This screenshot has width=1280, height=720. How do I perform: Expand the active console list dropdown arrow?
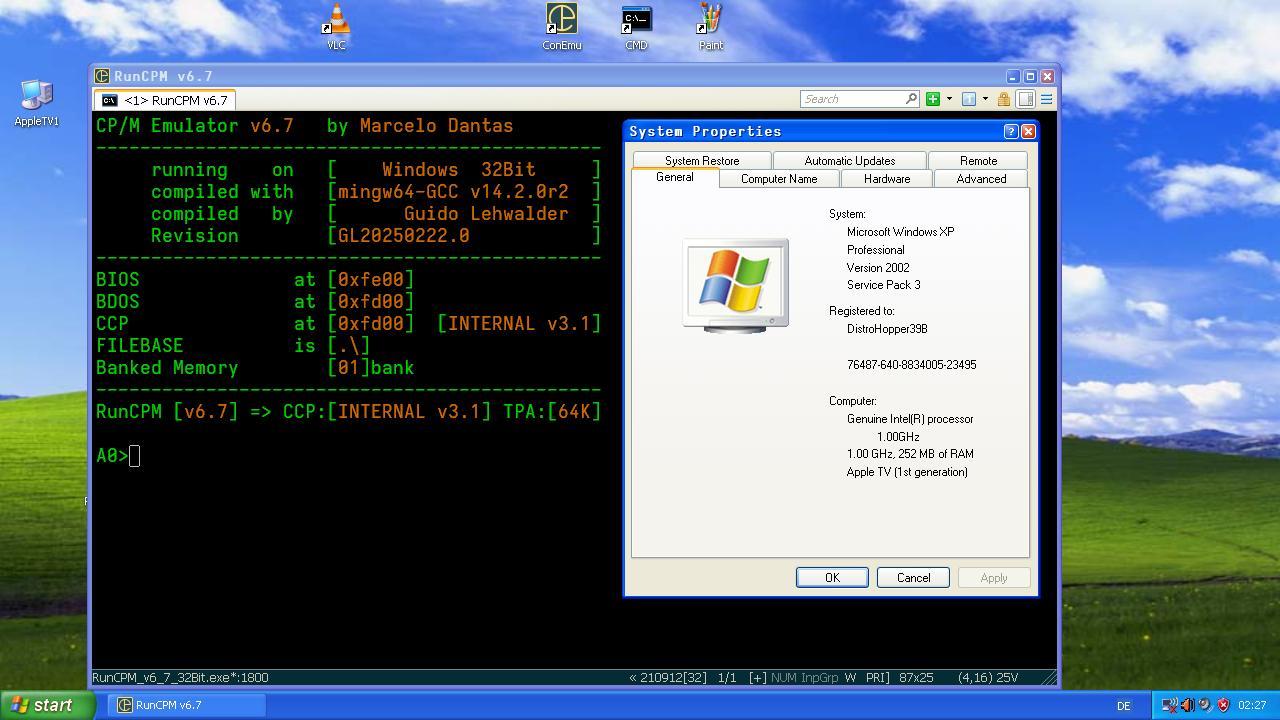pos(985,99)
